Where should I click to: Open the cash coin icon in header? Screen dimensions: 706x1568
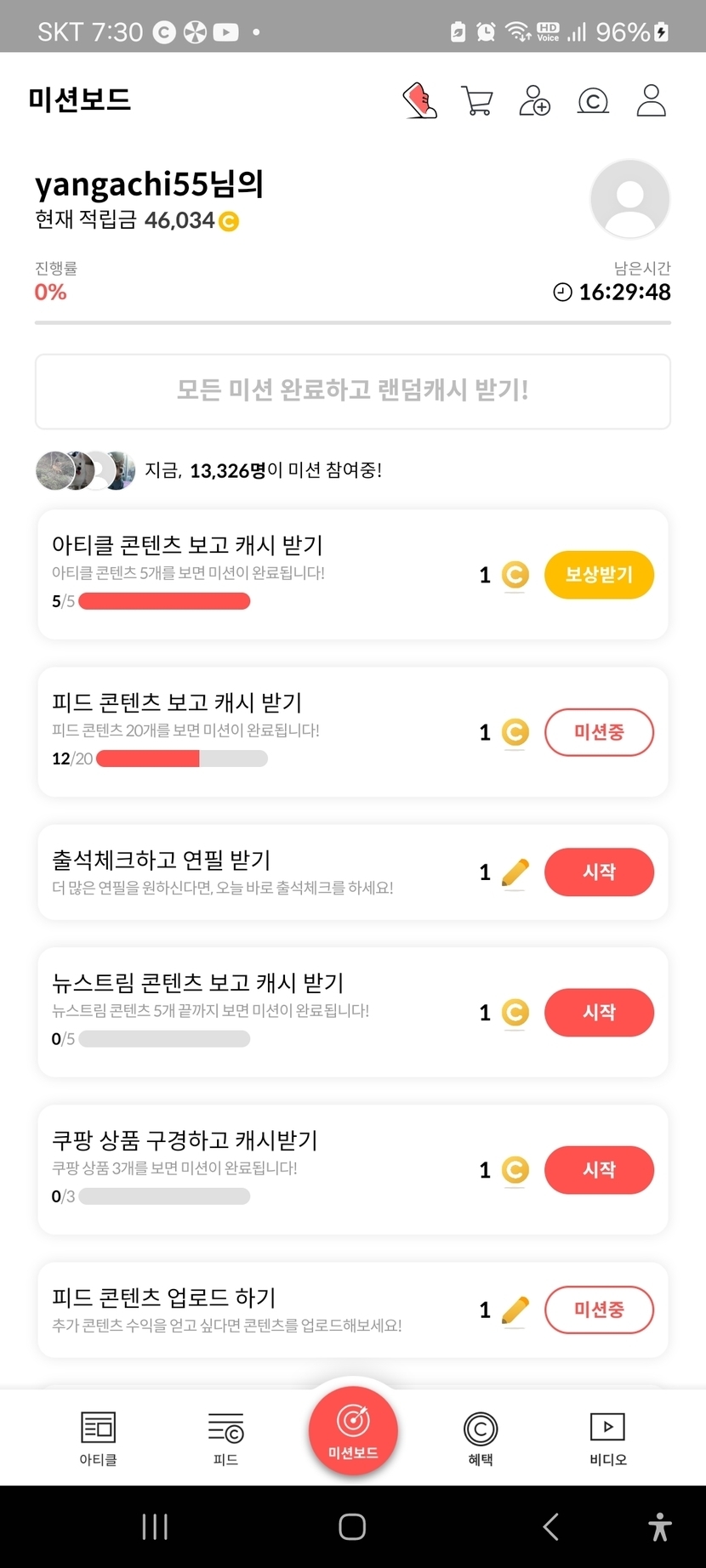(593, 101)
